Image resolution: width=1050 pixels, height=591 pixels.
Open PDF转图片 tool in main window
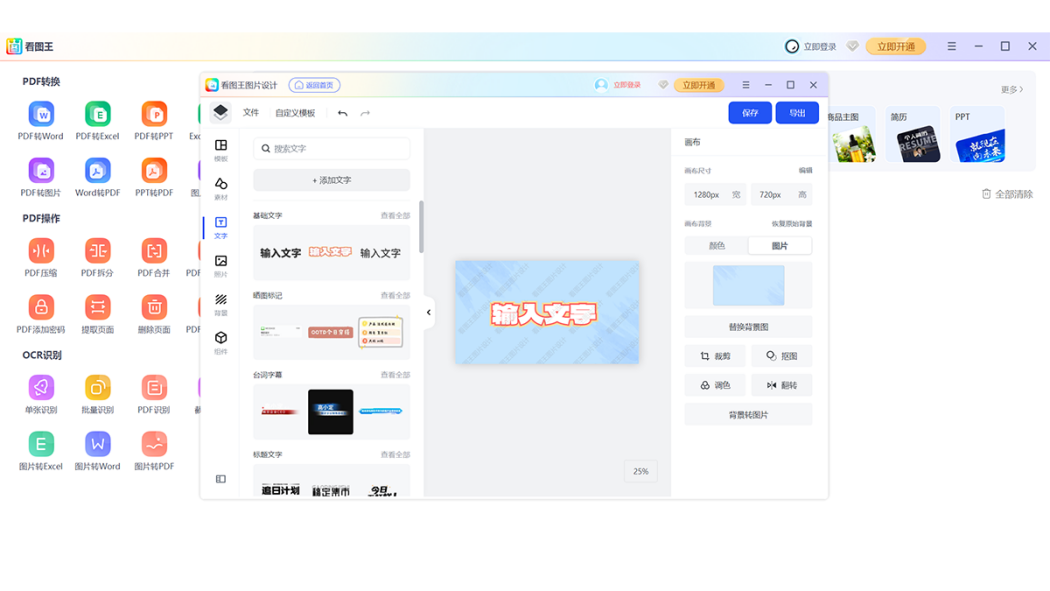41,178
